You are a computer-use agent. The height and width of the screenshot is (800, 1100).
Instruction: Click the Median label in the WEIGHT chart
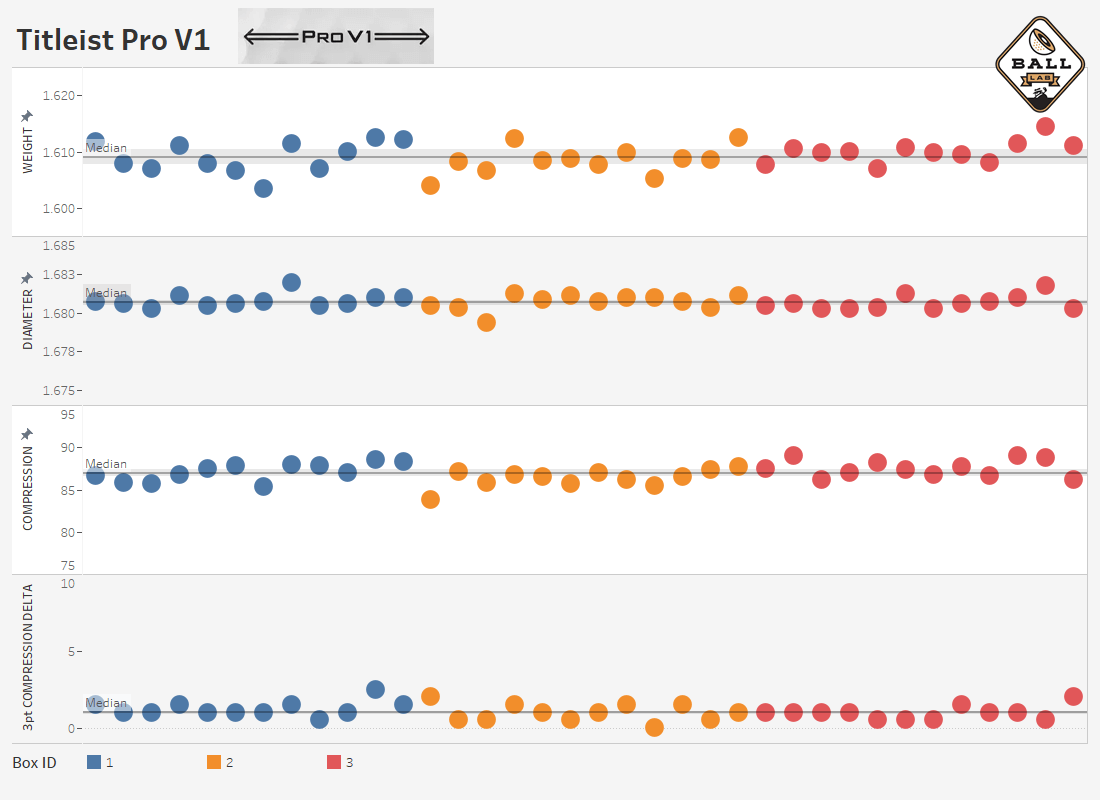[x=106, y=148]
